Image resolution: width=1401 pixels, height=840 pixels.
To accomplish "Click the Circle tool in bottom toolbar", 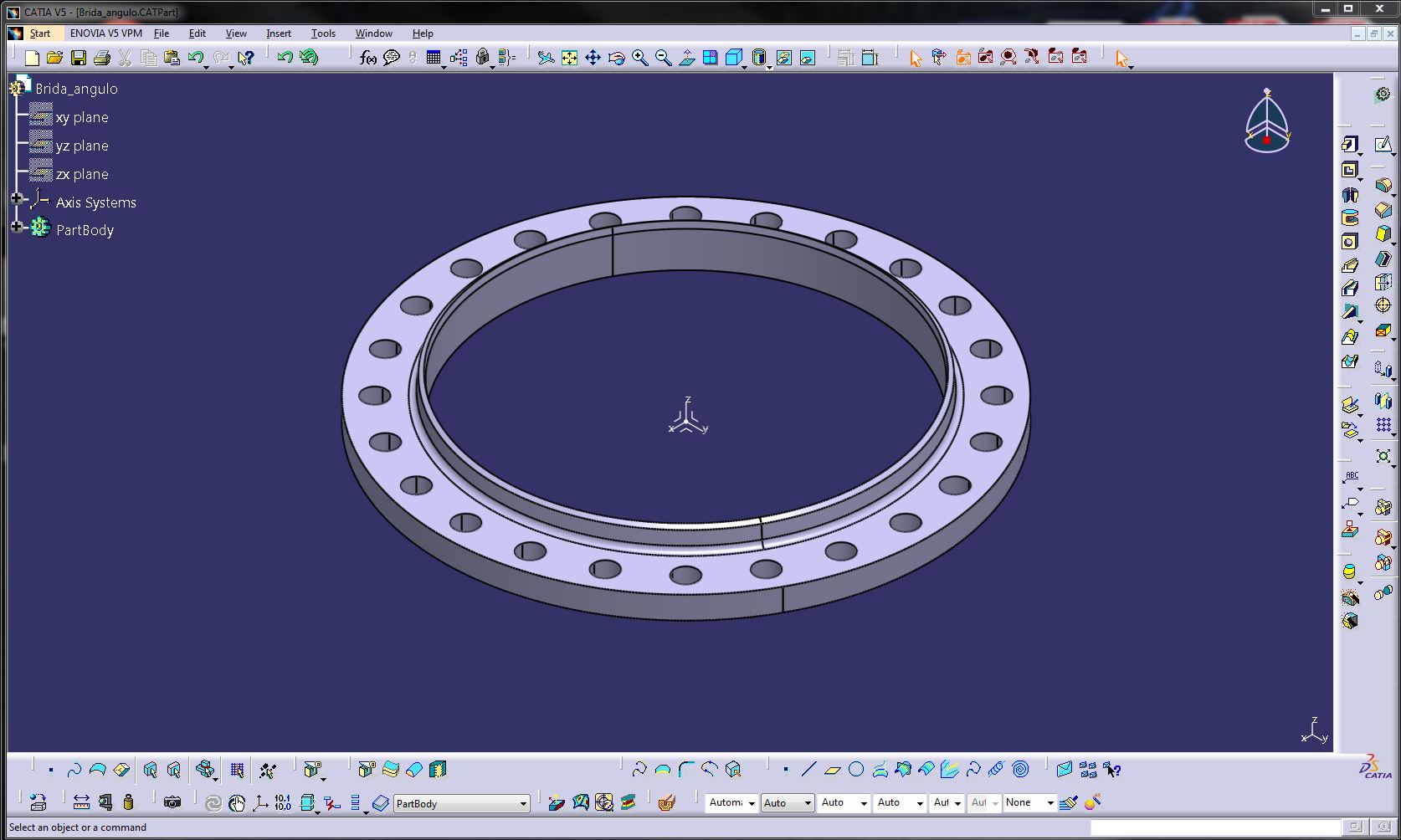I will tap(856, 770).
